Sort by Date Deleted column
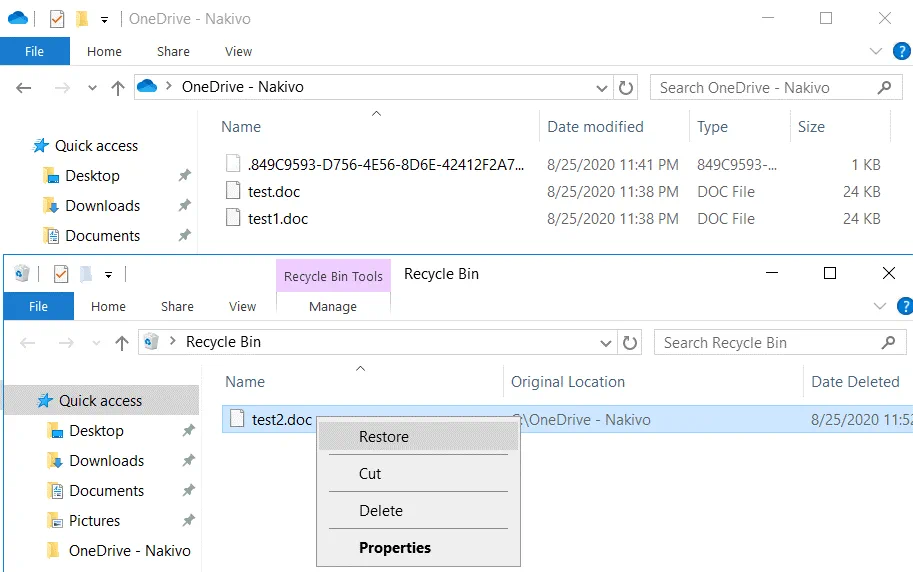This screenshot has width=913, height=572. [855, 382]
